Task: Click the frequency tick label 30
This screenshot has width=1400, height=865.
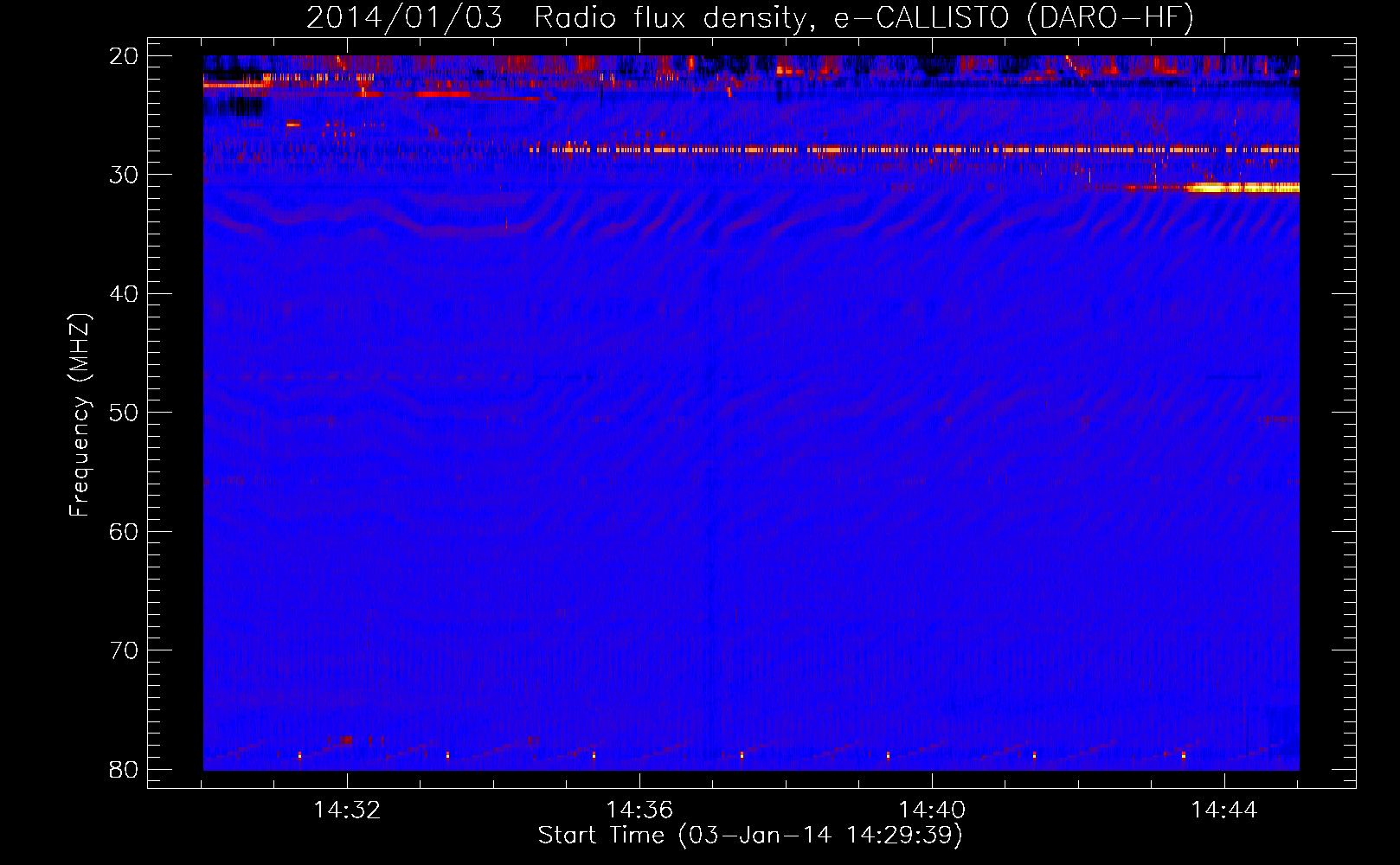Action: pyautogui.click(x=124, y=175)
